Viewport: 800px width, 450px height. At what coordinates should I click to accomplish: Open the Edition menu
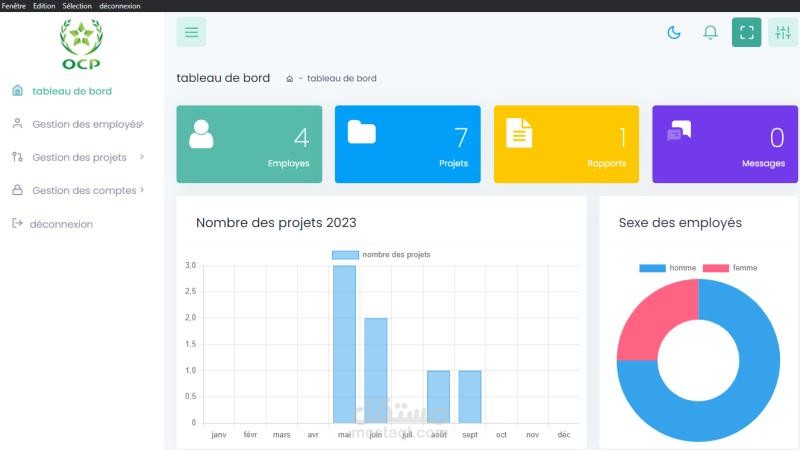[44, 6]
